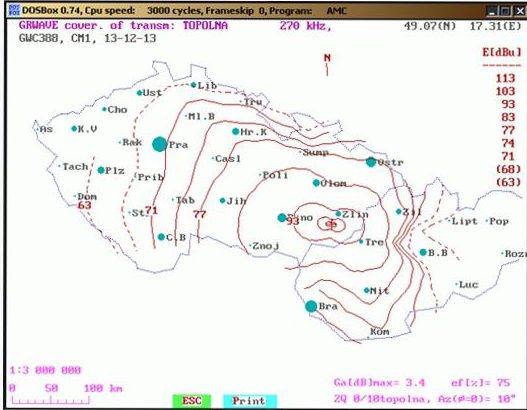Click the north arrow indicator

pos(327,65)
